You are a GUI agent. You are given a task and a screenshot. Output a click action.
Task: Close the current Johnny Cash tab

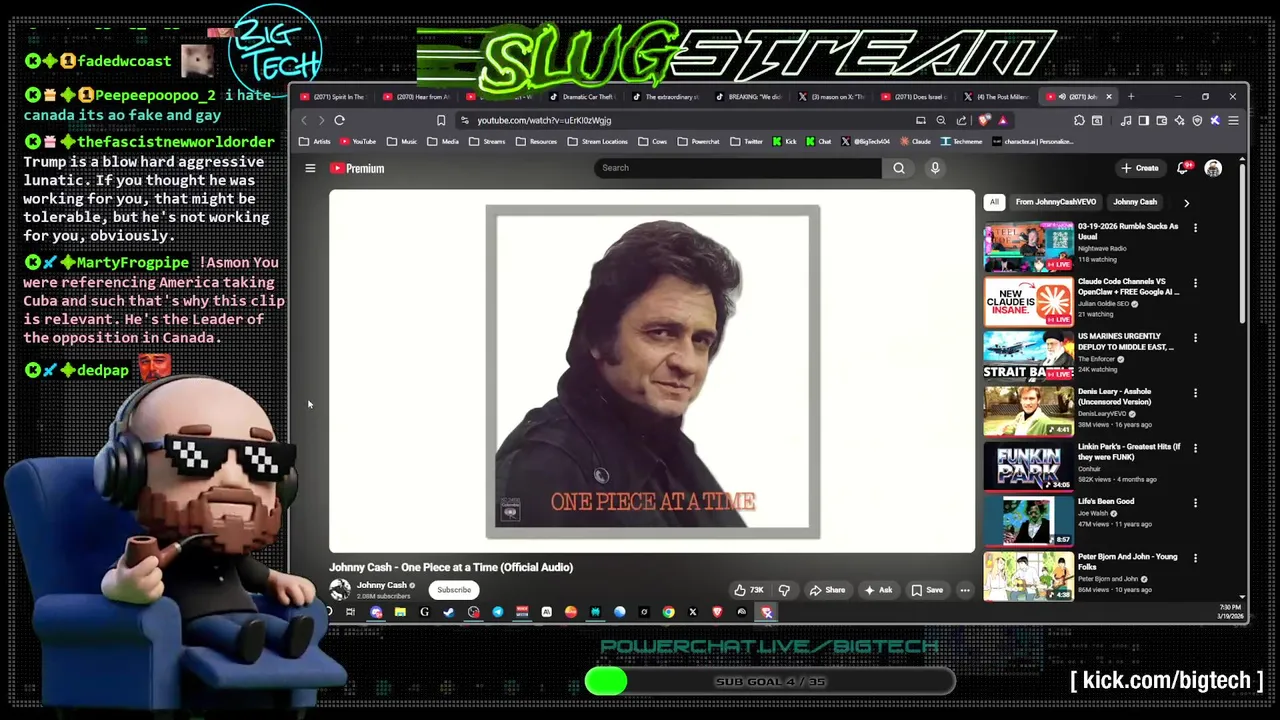click(x=1108, y=97)
